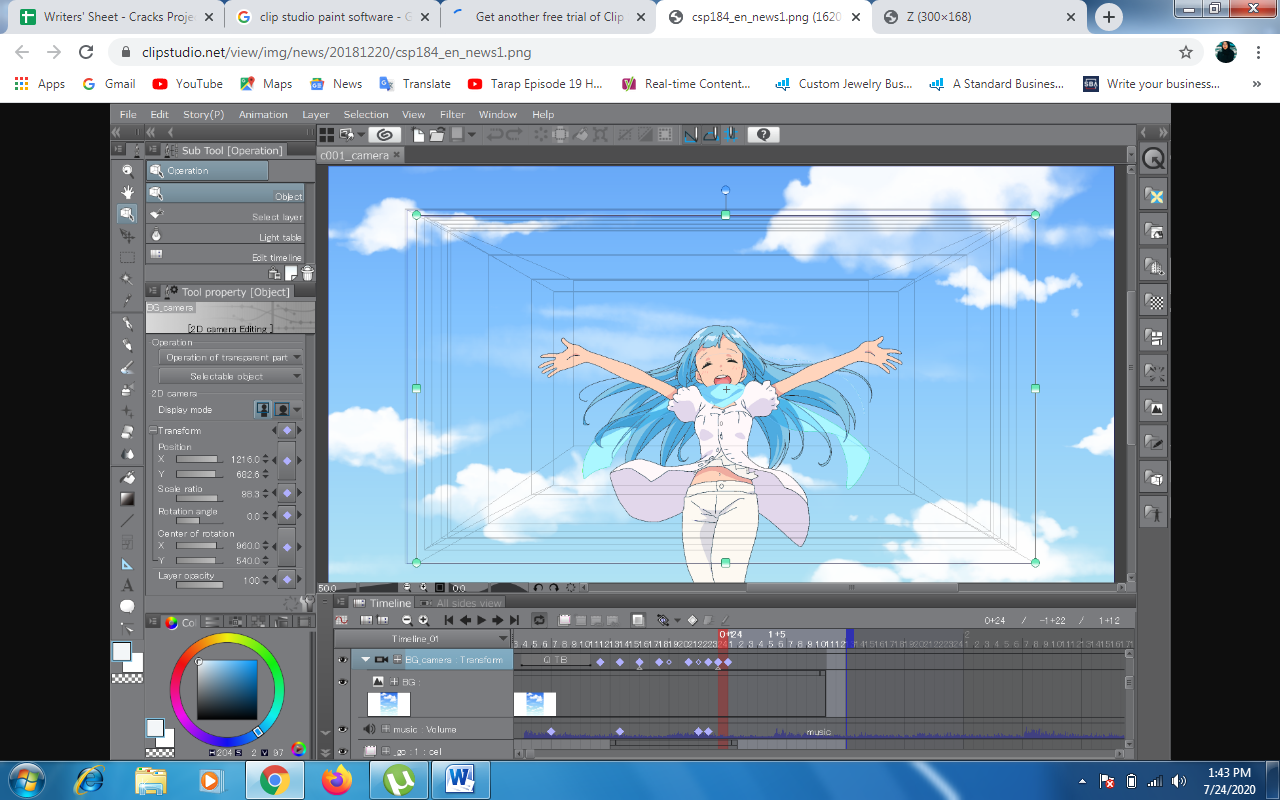Click the add keyframe diamond icon in timeline toolbar

pos(692,620)
